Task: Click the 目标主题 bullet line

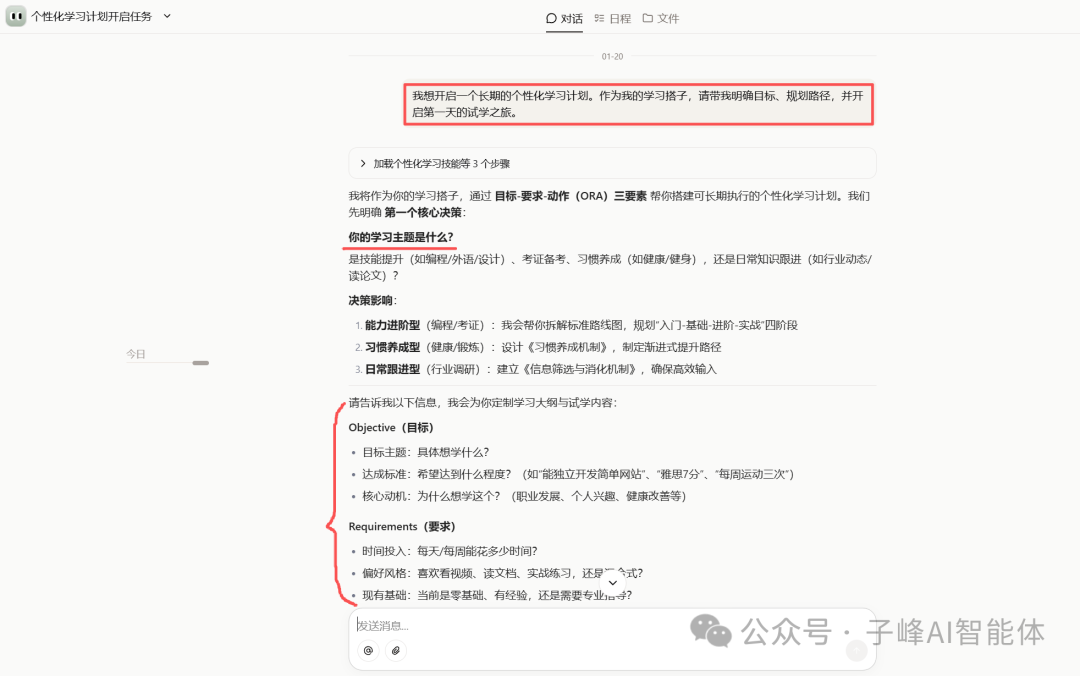Action: coord(425,452)
